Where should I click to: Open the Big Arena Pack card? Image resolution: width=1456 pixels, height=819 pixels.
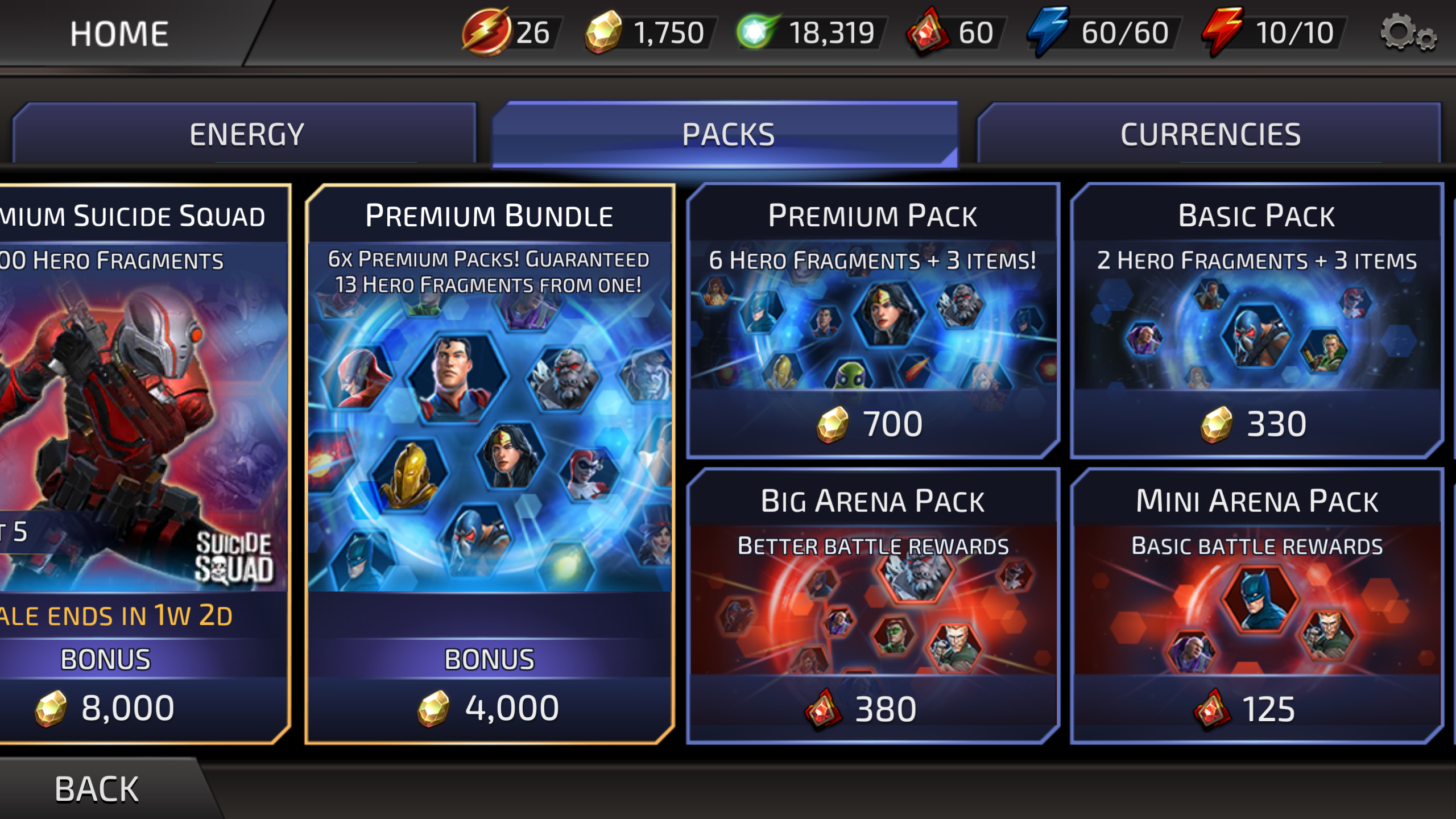tap(873, 606)
